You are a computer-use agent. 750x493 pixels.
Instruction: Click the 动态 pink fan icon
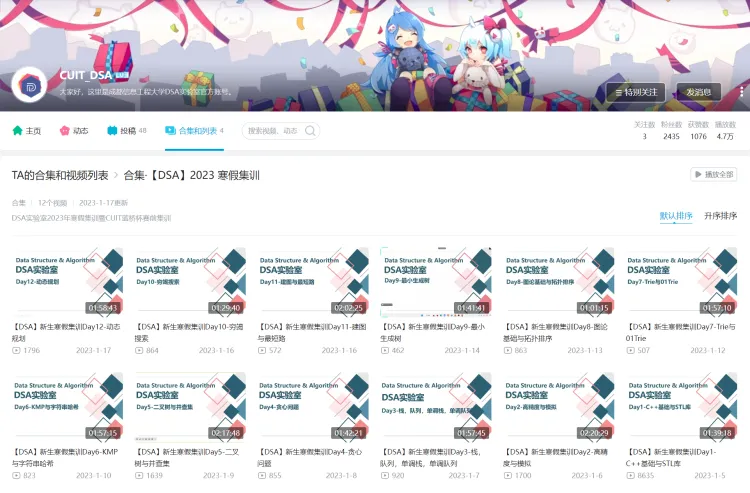[65, 131]
